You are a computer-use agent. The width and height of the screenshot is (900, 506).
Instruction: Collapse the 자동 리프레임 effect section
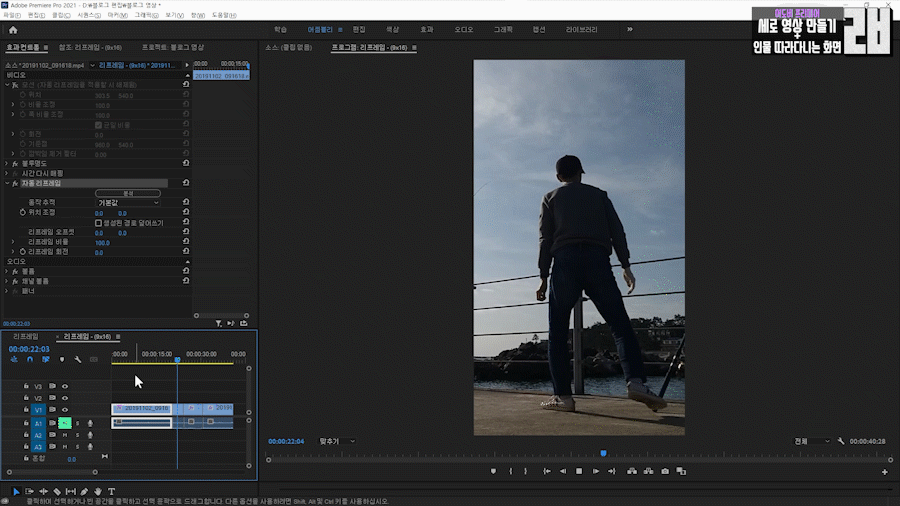[8, 184]
